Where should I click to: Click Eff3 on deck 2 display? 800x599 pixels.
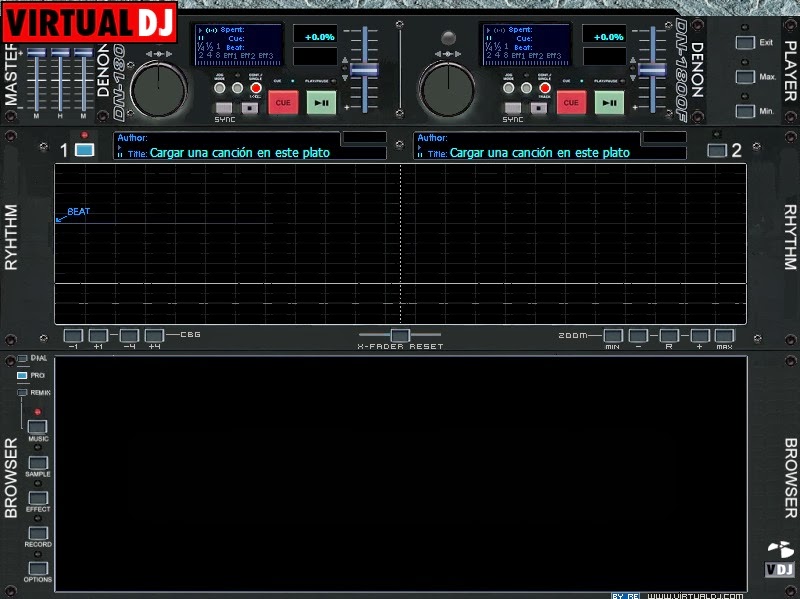tap(553, 56)
